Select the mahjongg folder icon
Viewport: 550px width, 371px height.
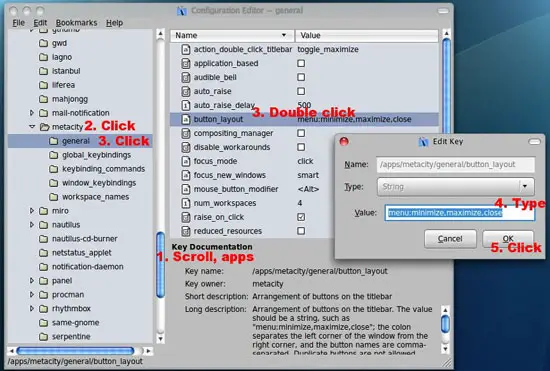pyautogui.click(x=43, y=99)
